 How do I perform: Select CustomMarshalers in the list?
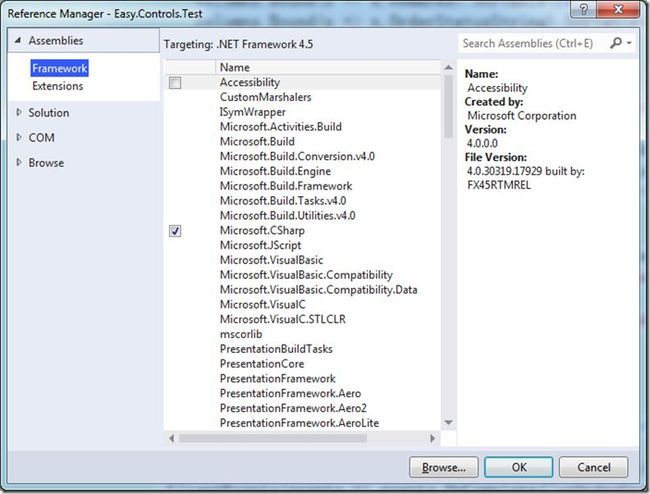[266, 97]
